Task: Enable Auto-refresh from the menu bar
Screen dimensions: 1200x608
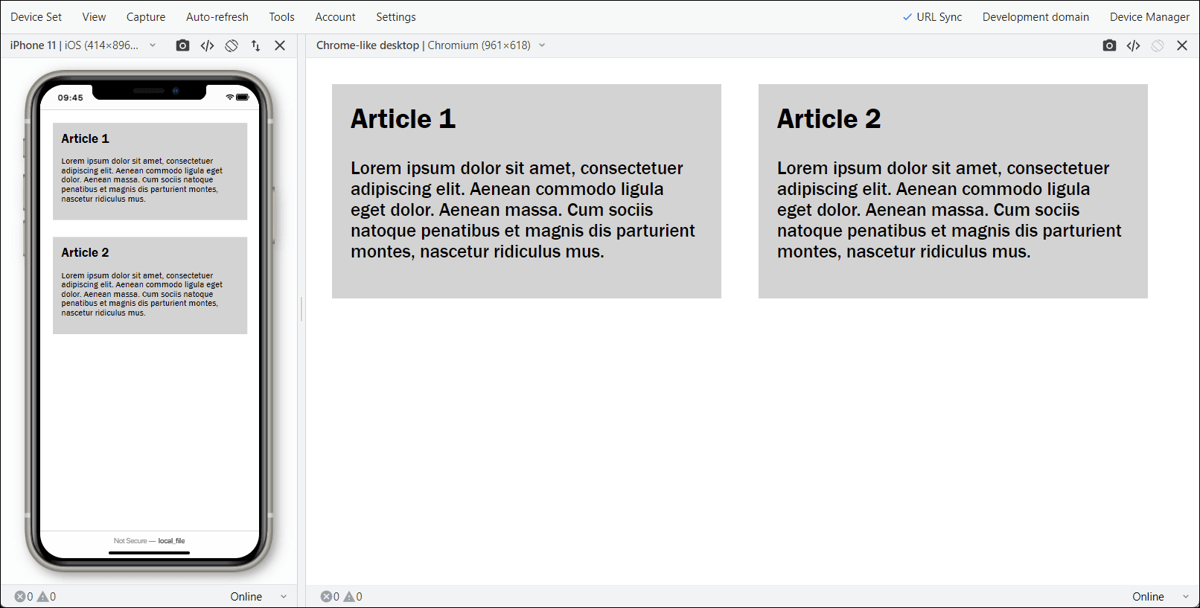Action: [217, 16]
